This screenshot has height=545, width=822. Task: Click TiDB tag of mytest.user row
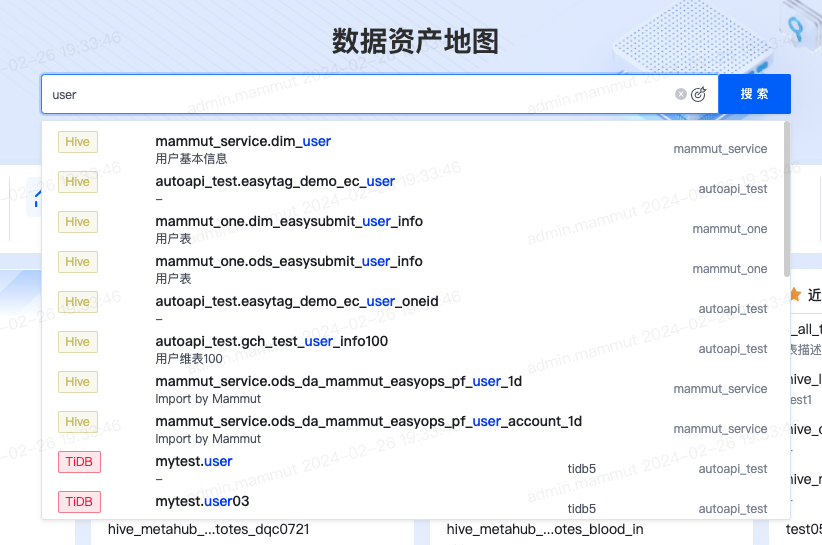pos(79,462)
